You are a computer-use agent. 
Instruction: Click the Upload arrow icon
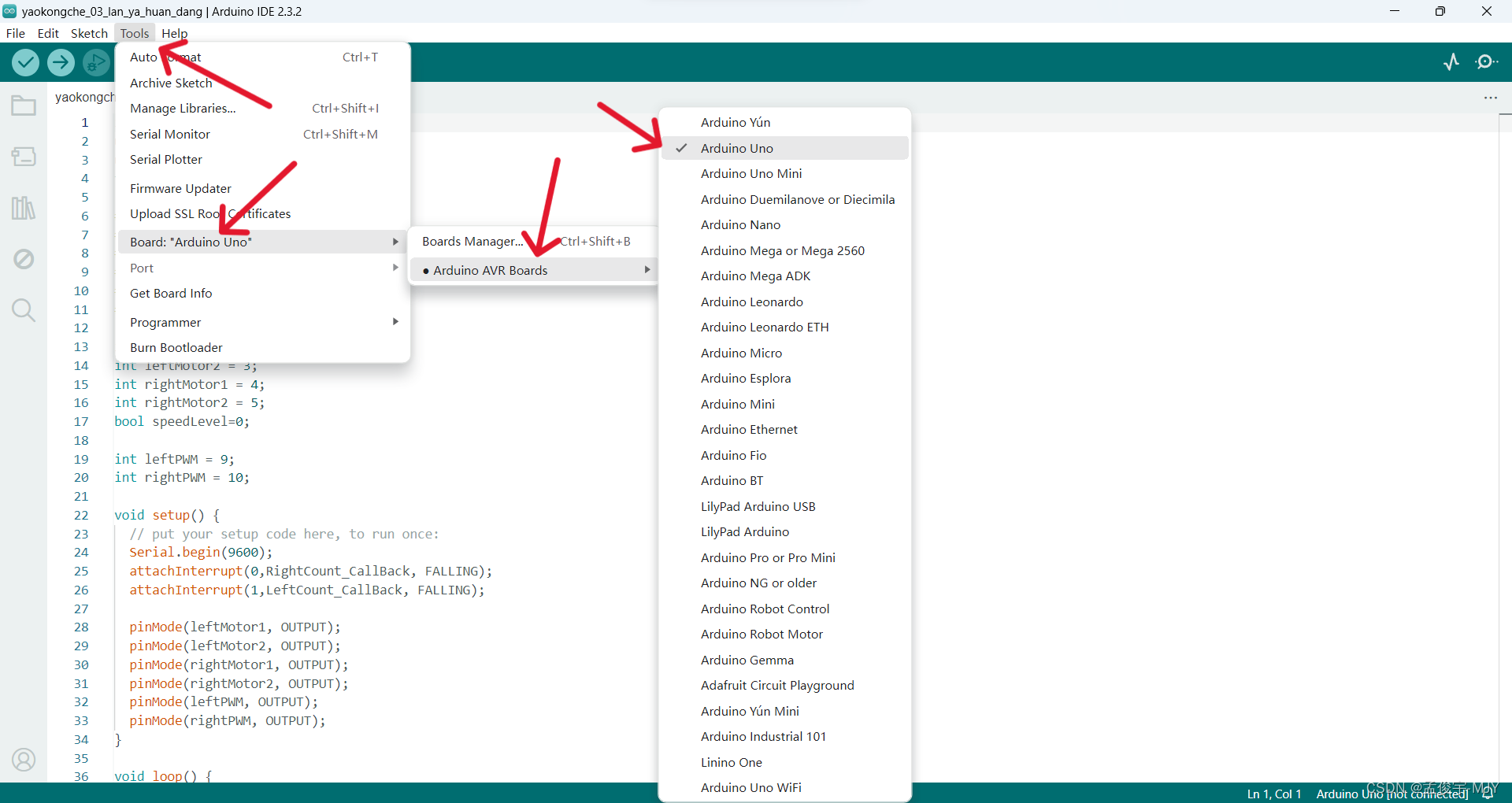tap(61, 62)
